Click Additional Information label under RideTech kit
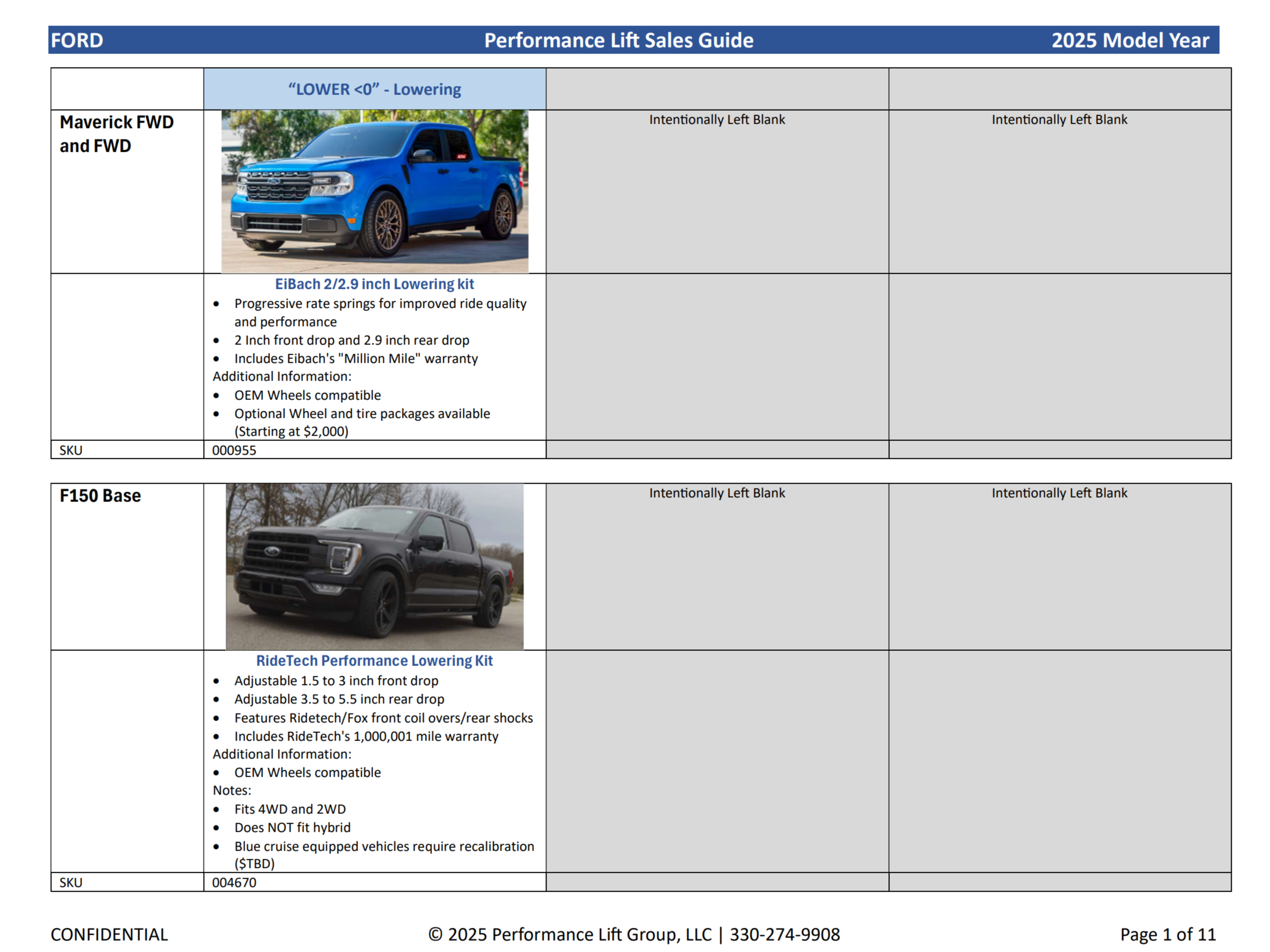1270x952 pixels. [282, 754]
